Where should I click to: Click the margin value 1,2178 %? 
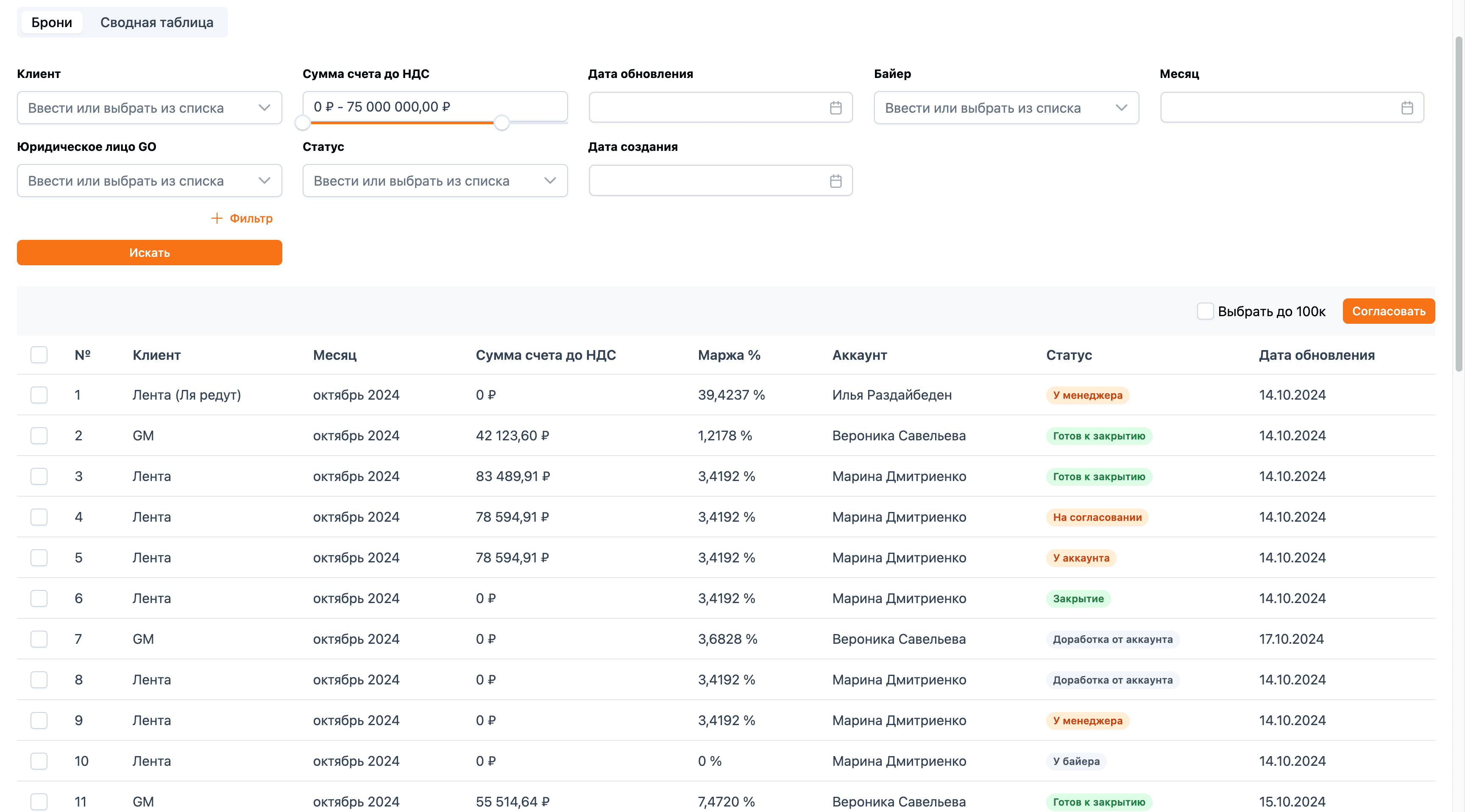point(724,436)
